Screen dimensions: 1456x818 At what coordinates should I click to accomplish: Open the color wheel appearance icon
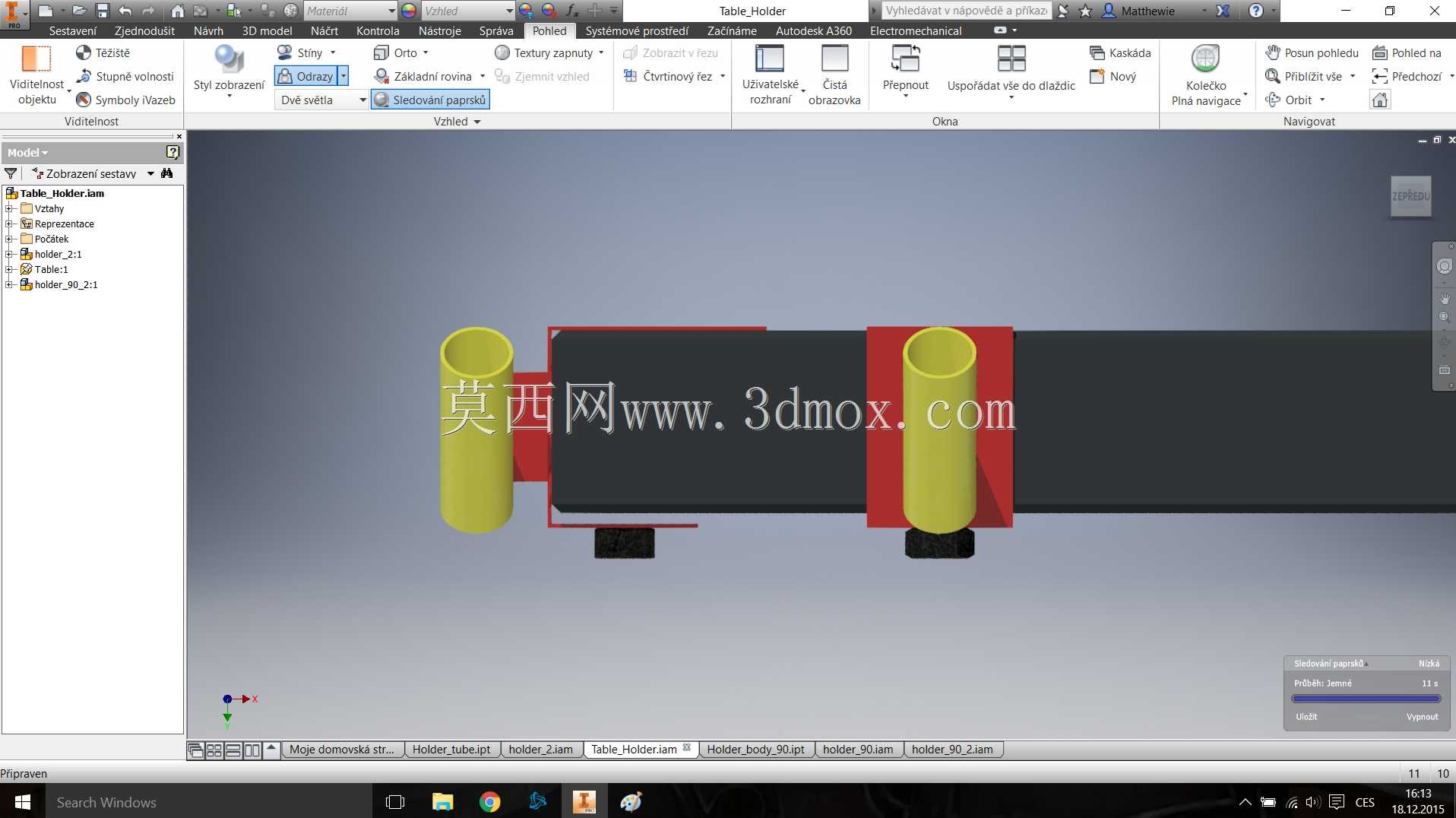[409, 11]
